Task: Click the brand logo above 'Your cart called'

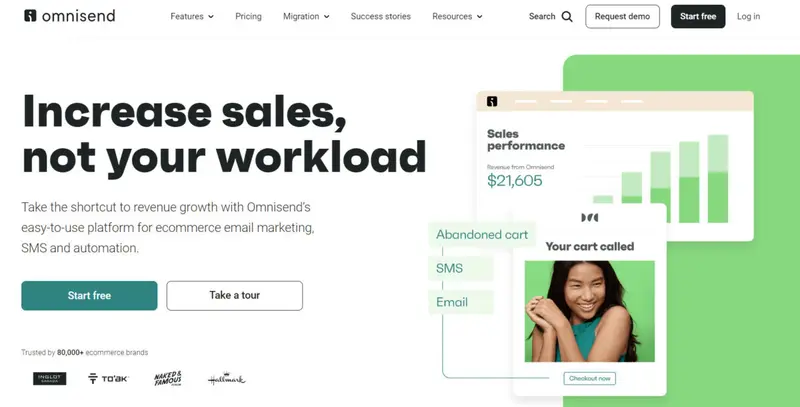Action: (x=590, y=218)
